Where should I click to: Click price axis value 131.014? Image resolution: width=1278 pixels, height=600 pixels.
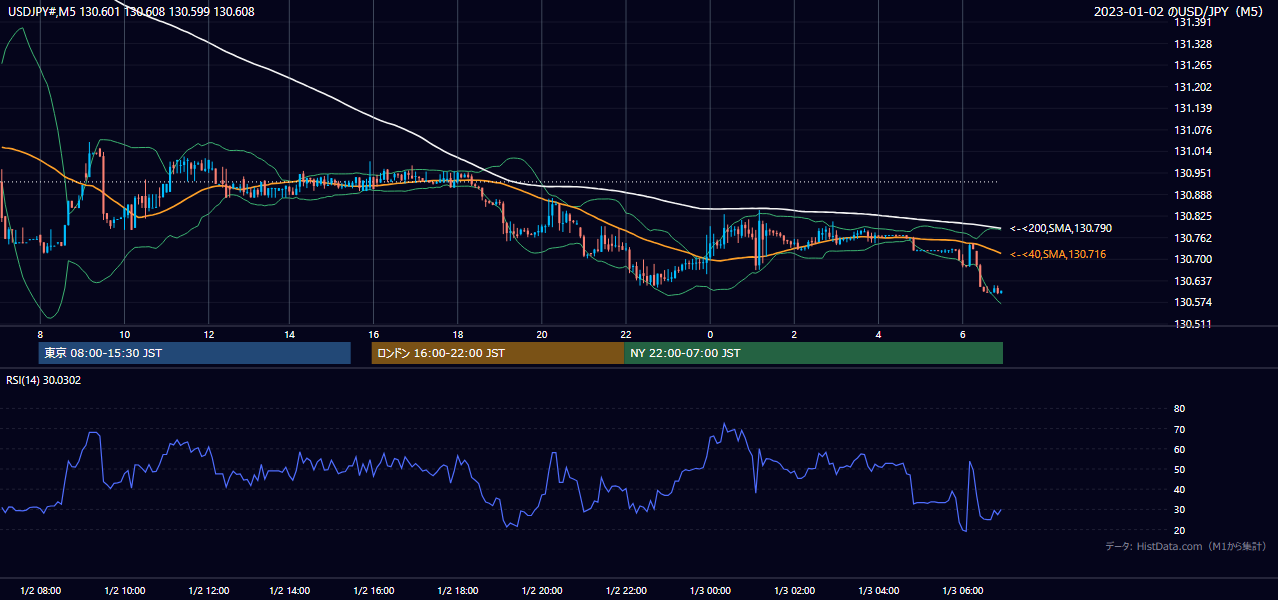pos(1192,151)
